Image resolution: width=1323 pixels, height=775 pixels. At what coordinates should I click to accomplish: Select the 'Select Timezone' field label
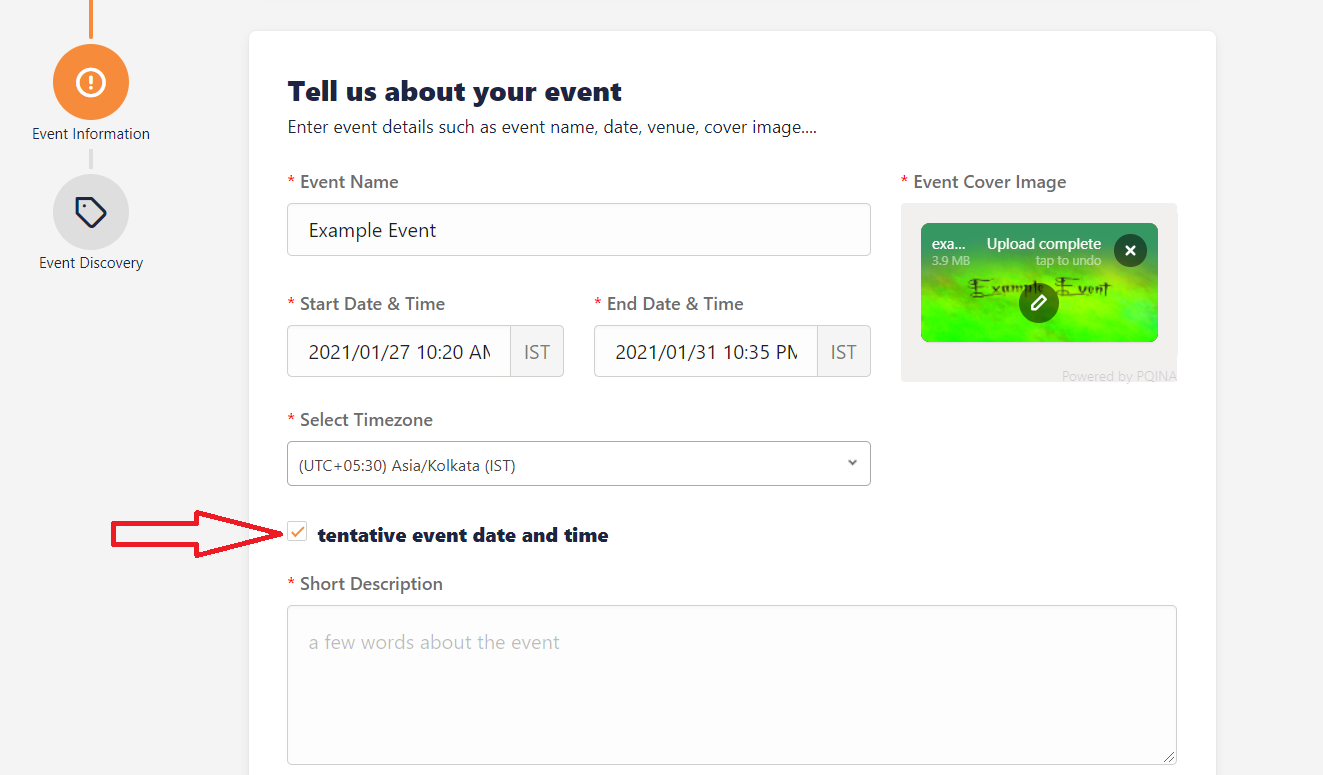(x=366, y=420)
